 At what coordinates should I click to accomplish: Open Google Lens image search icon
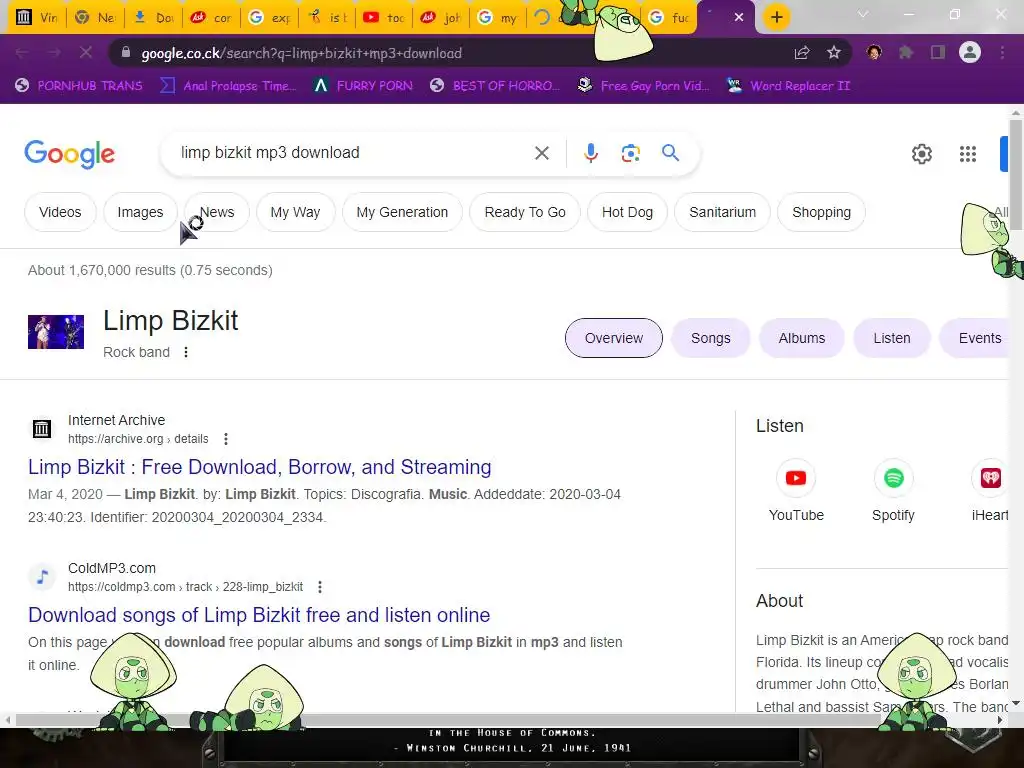pos(630,153)
